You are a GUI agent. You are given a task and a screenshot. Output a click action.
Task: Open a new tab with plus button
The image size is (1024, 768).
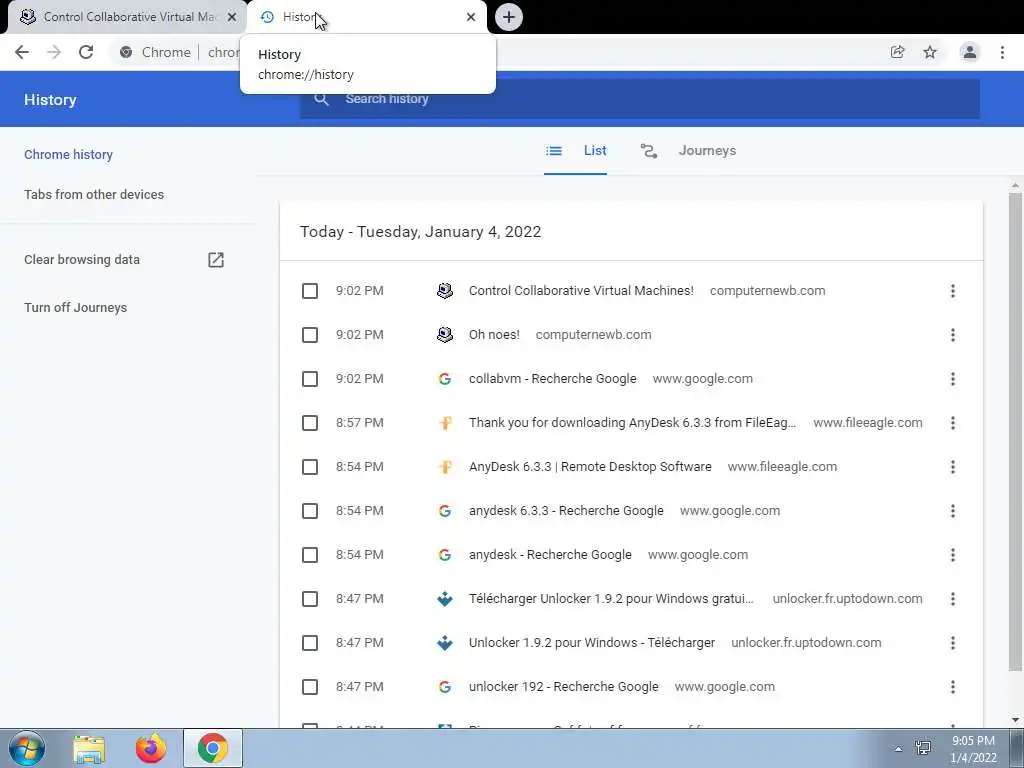click(509, 17)
